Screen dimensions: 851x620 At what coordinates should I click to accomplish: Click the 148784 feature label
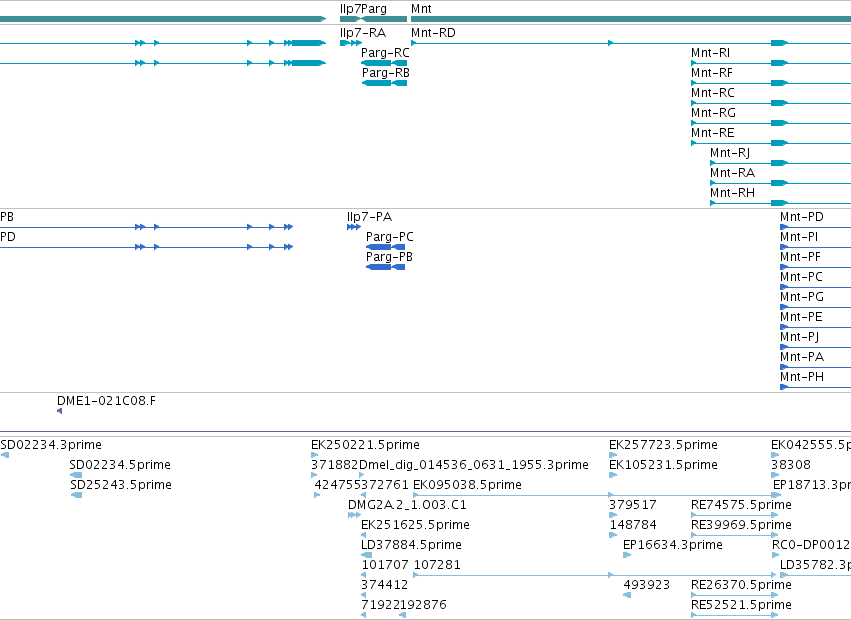click(633, 525)
